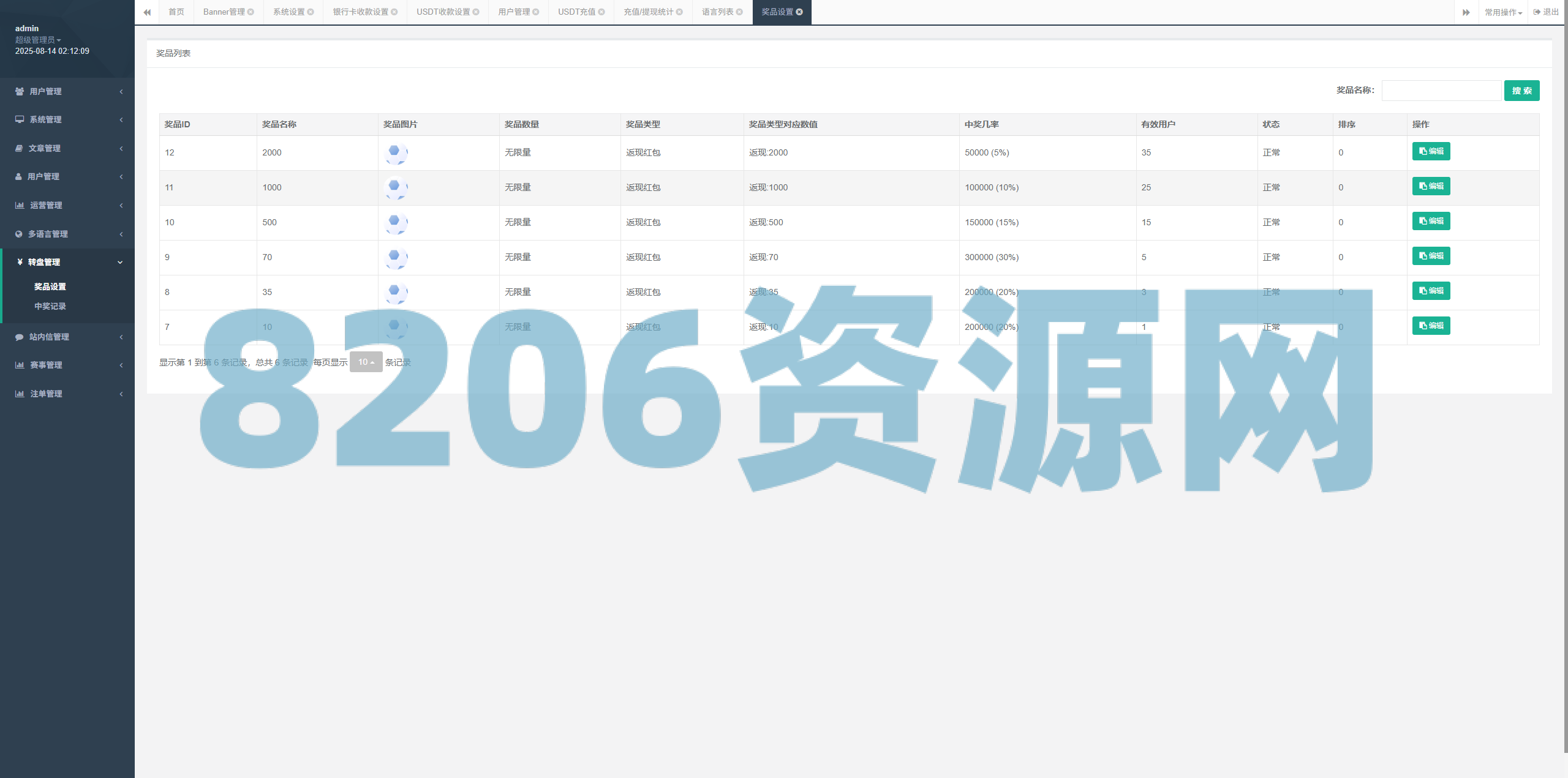
Task: Click the ¥ icon for 转盘管理
Action: [x=19, y=262]
